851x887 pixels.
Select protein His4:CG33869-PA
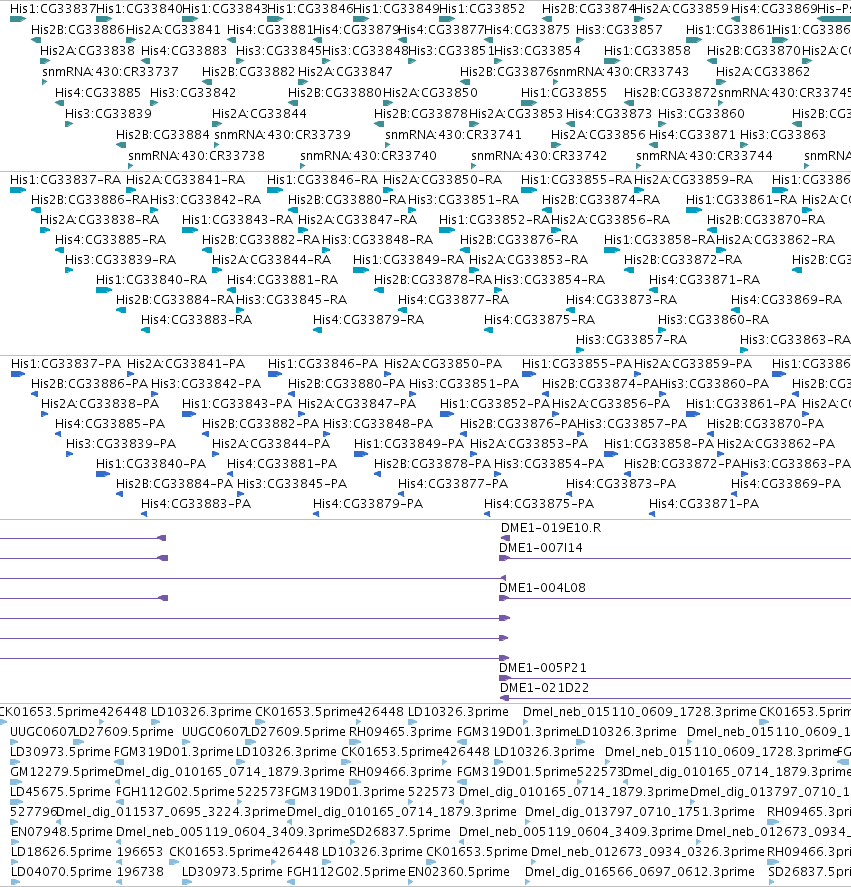[x=786, y=484]
